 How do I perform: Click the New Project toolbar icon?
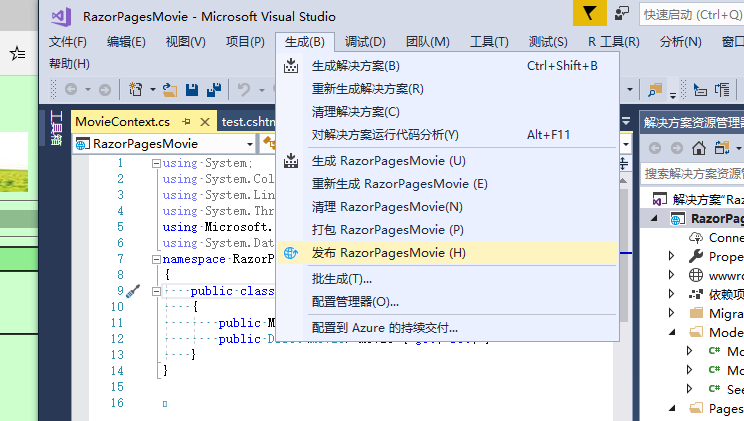136,90
